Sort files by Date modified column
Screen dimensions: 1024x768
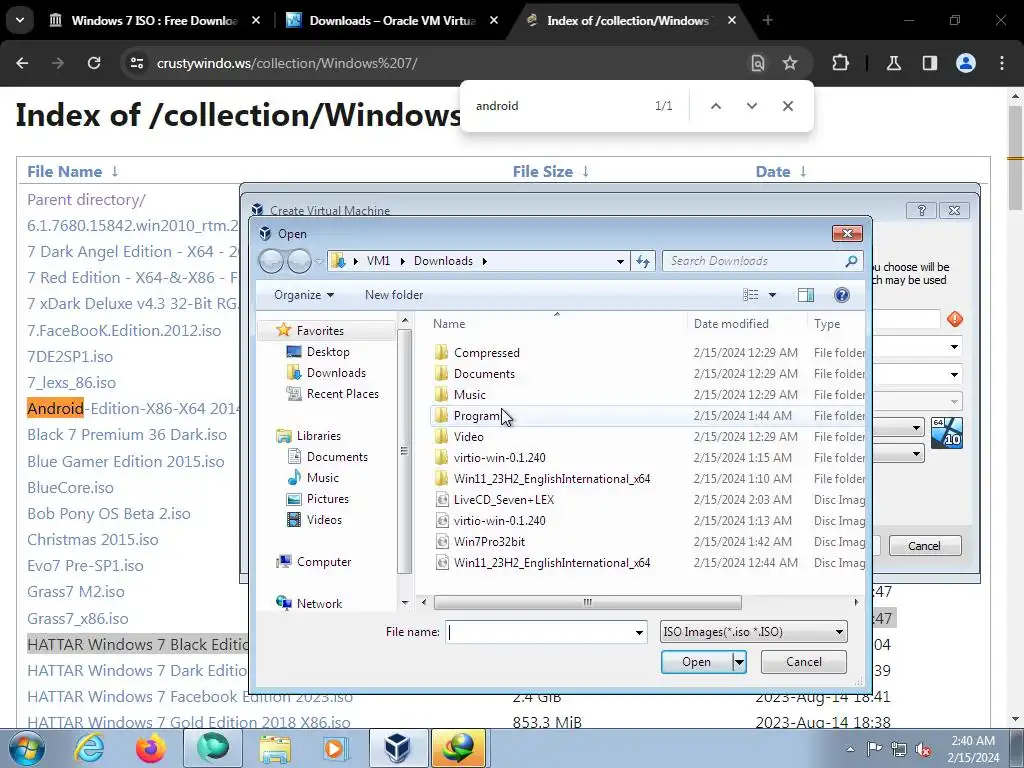point(731,324)
